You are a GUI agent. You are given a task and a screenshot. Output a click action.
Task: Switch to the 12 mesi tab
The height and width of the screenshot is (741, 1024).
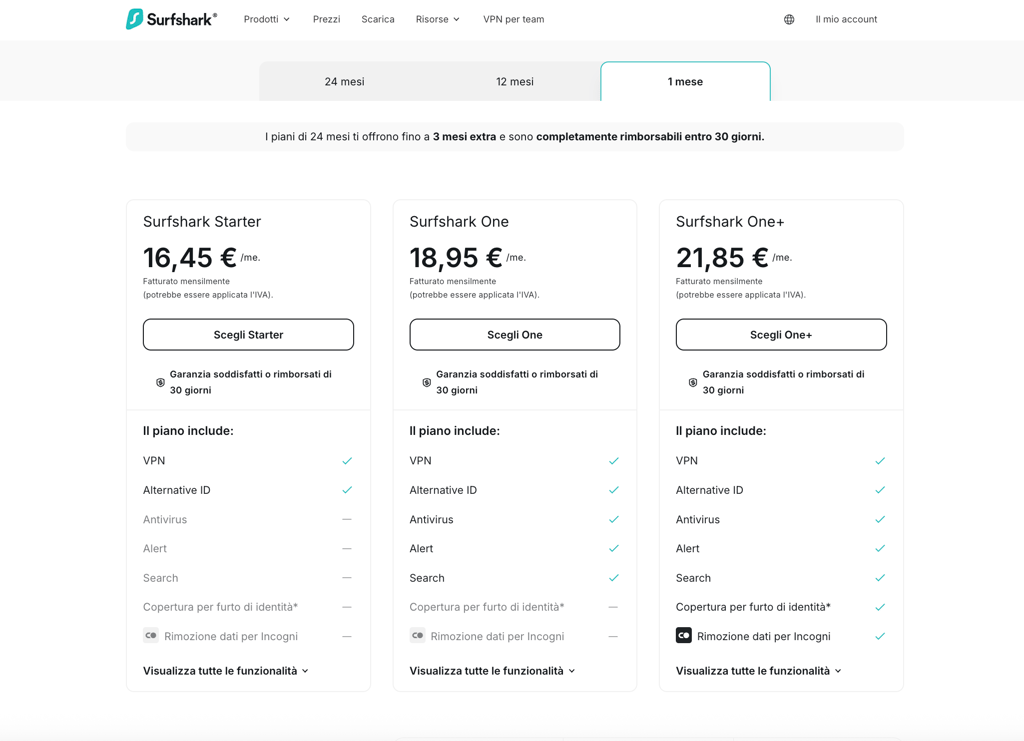515,82
